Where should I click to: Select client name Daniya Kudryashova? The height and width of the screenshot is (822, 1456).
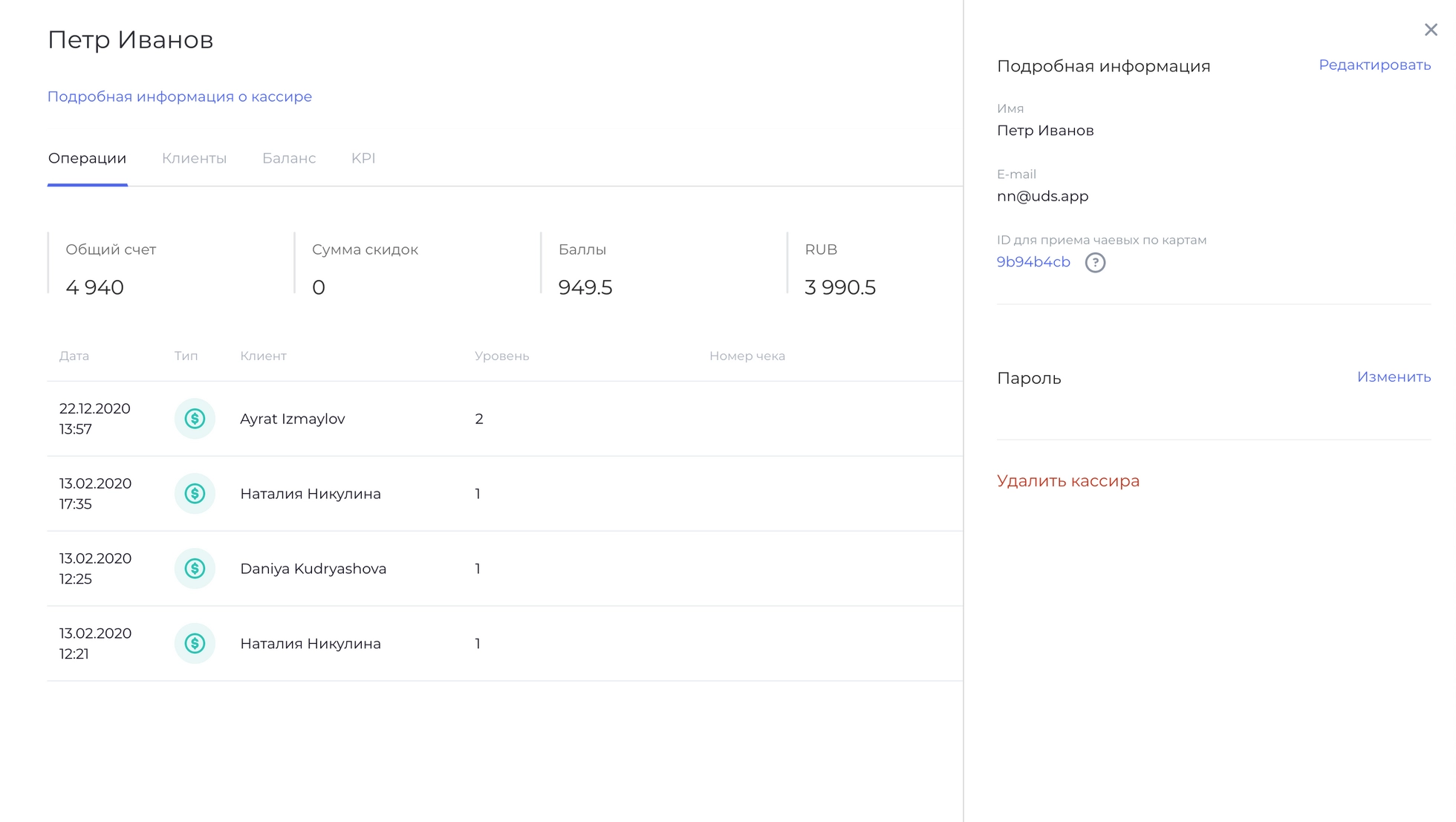[x=313, y=569]
